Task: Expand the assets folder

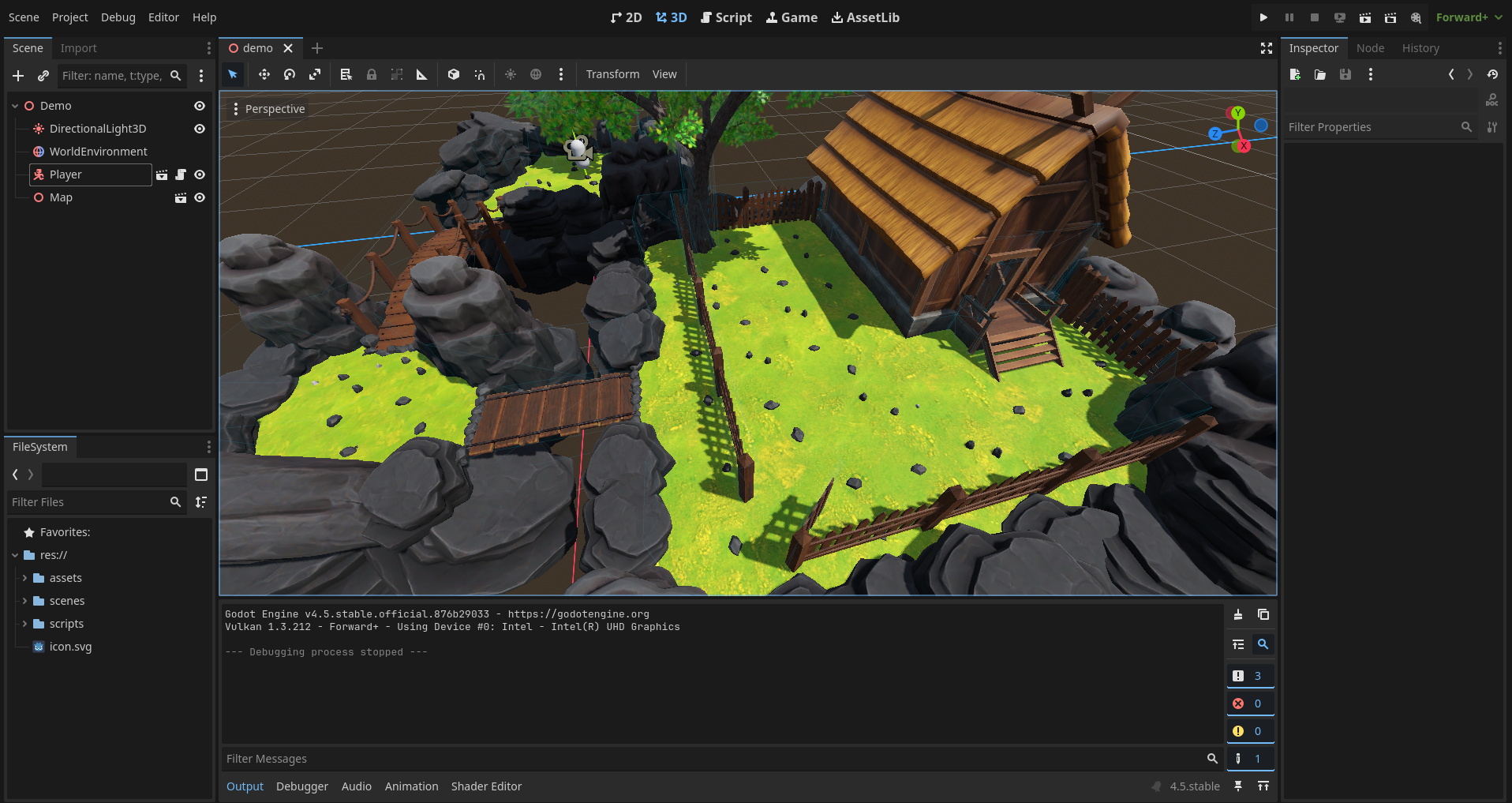Action: coord(24,578)
